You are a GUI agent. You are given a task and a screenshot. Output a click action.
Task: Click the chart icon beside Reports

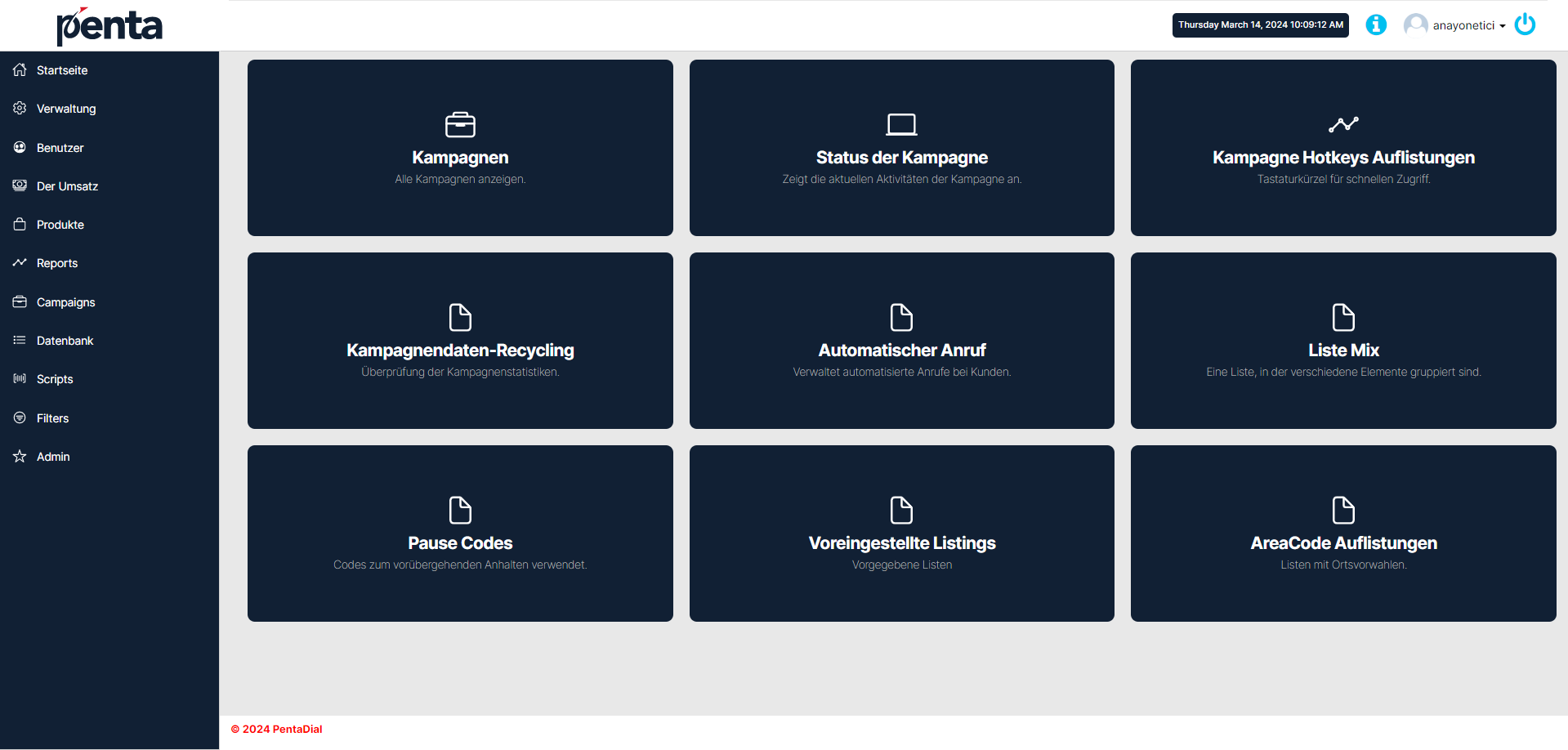click(x=20, y=263)
